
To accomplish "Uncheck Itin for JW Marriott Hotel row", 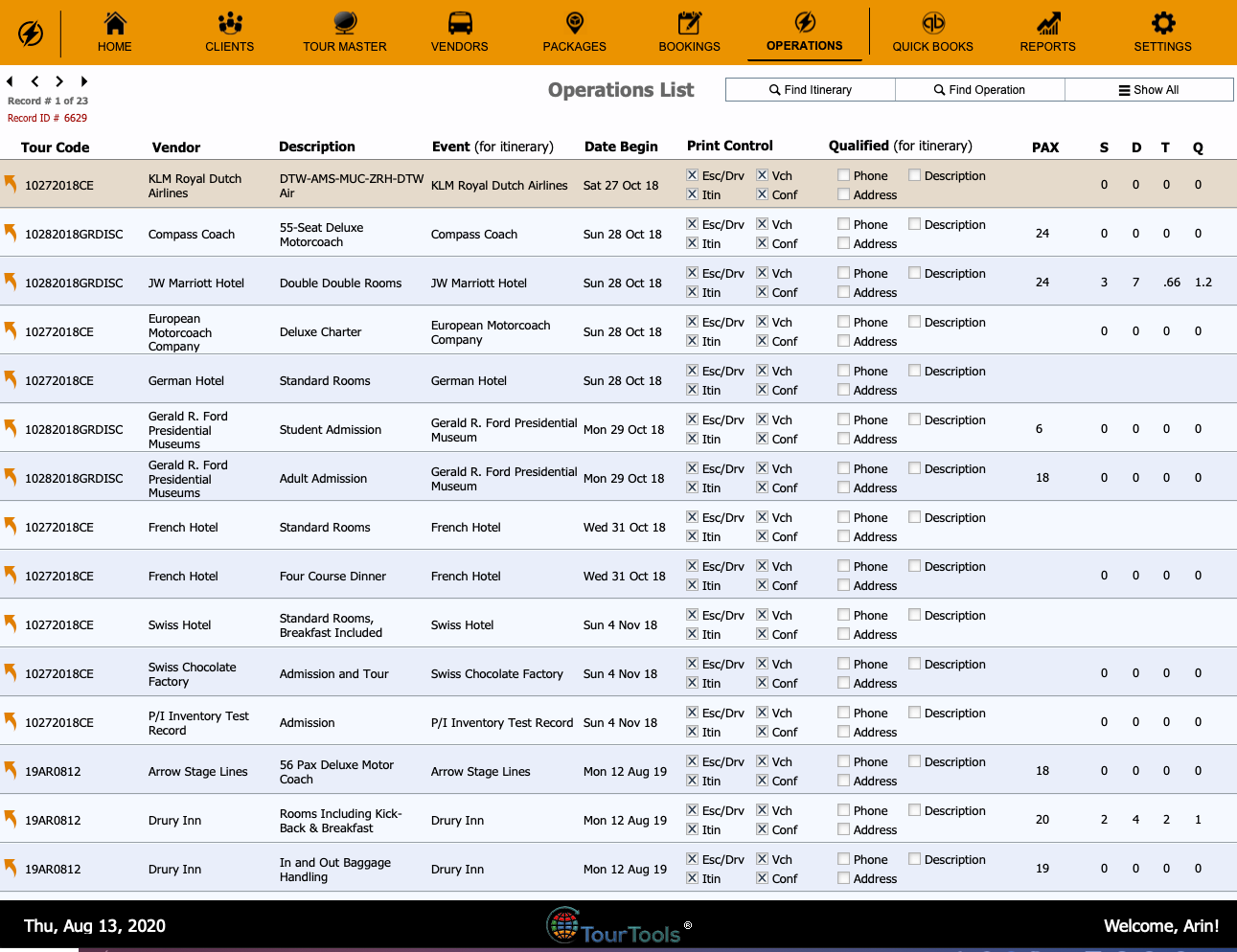I will (x=692, y=292).
